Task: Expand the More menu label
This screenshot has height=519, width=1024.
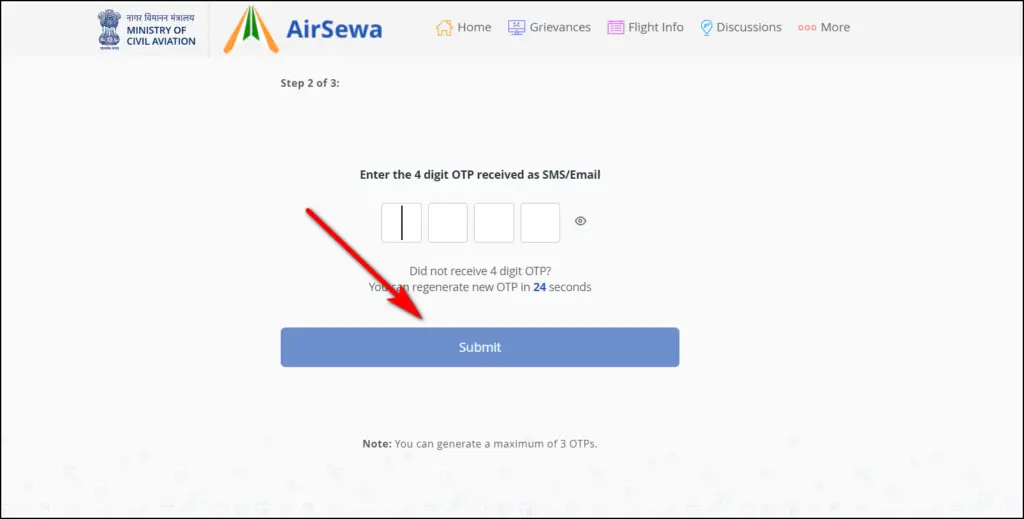Action: point(835,27)
